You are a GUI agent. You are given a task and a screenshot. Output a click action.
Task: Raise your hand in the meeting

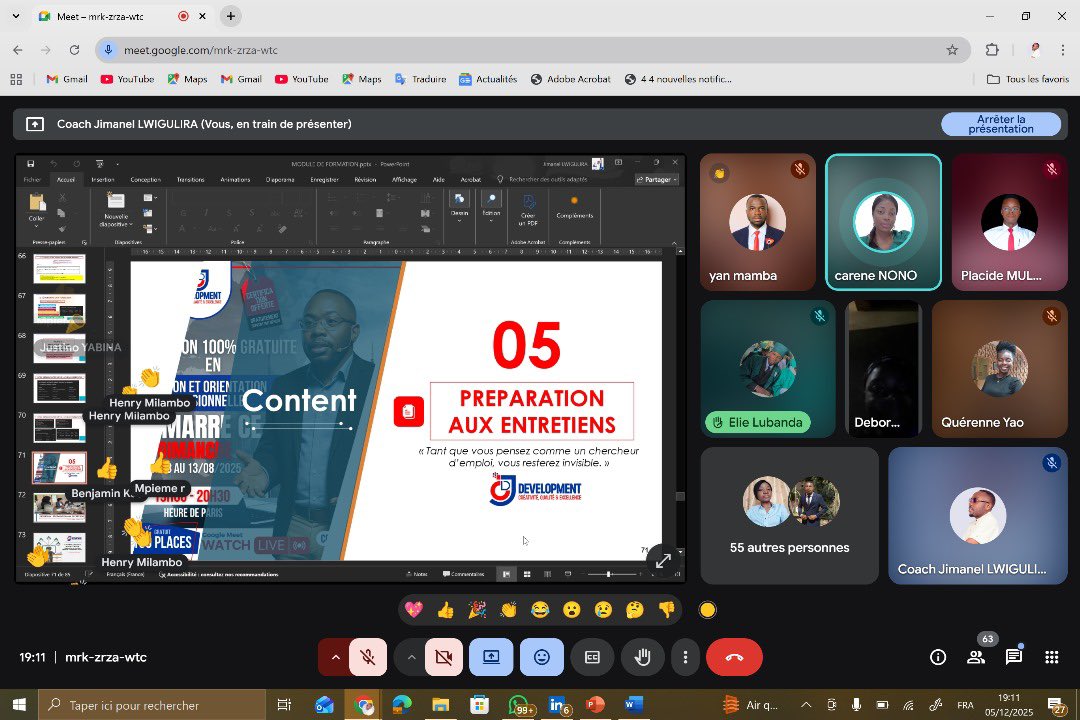click(x=643, y=657)
